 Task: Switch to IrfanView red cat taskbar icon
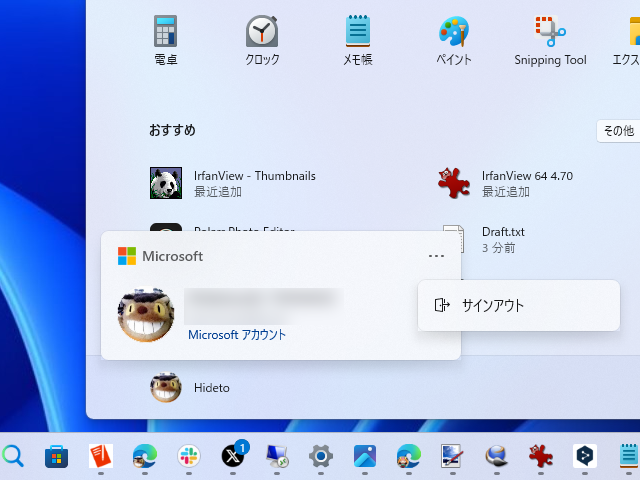coord(540,456)
